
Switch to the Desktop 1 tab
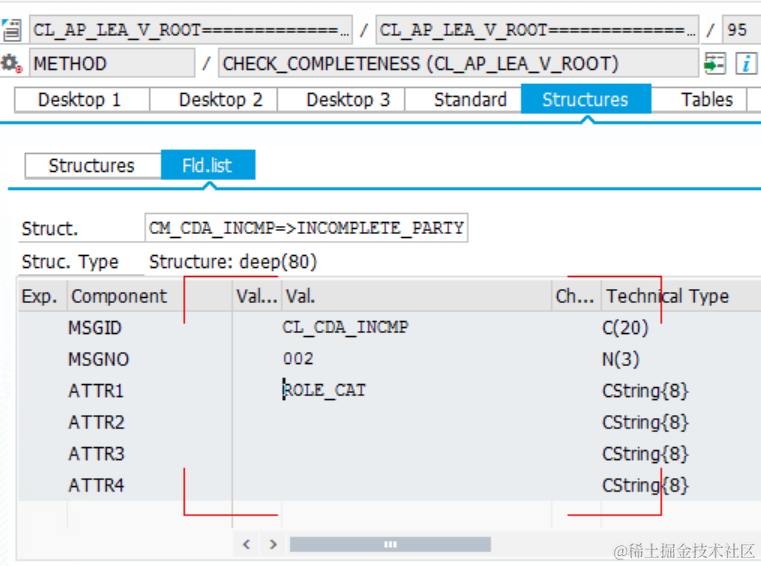coord(82,100)
